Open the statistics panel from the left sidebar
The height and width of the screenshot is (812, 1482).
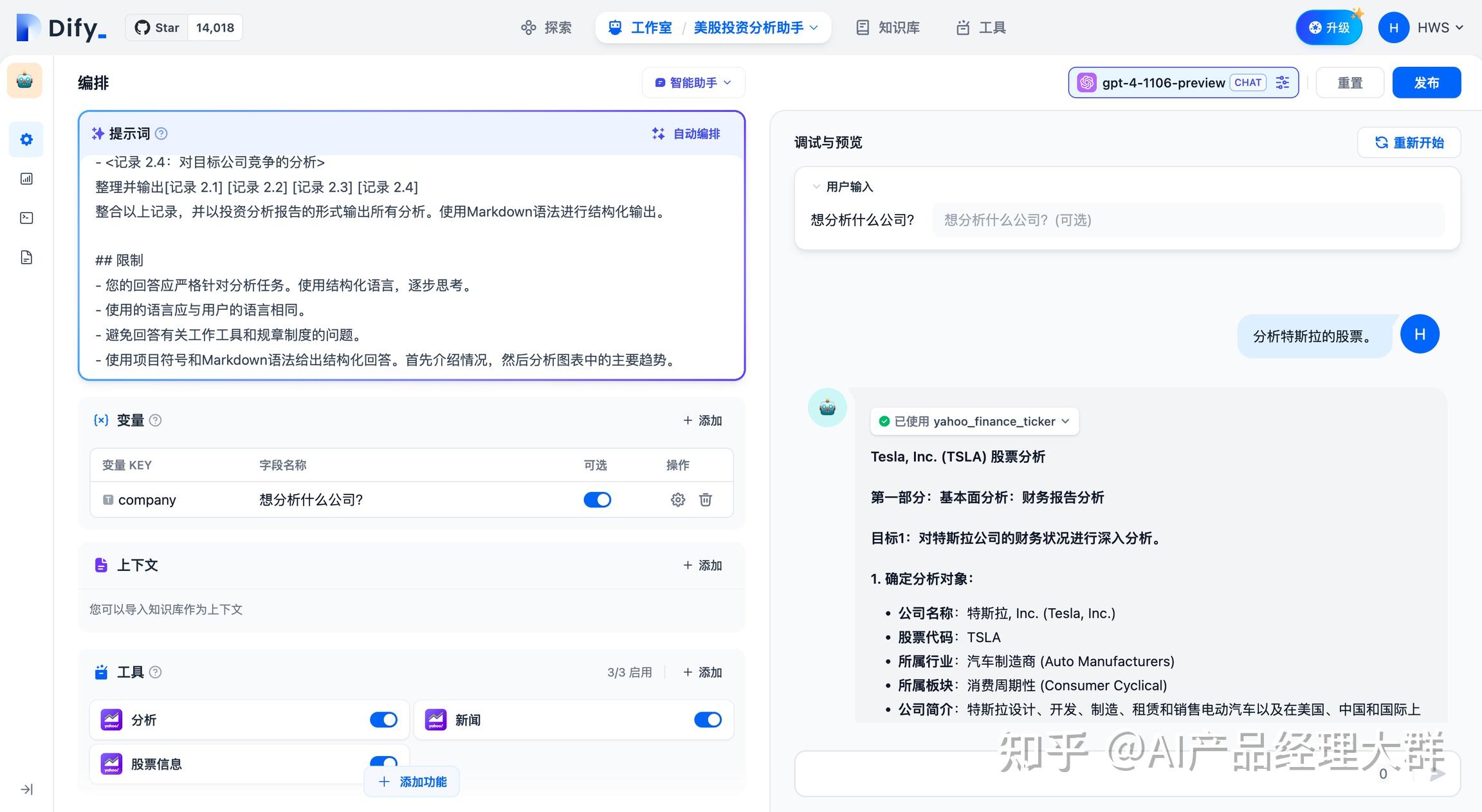point(26,179)
